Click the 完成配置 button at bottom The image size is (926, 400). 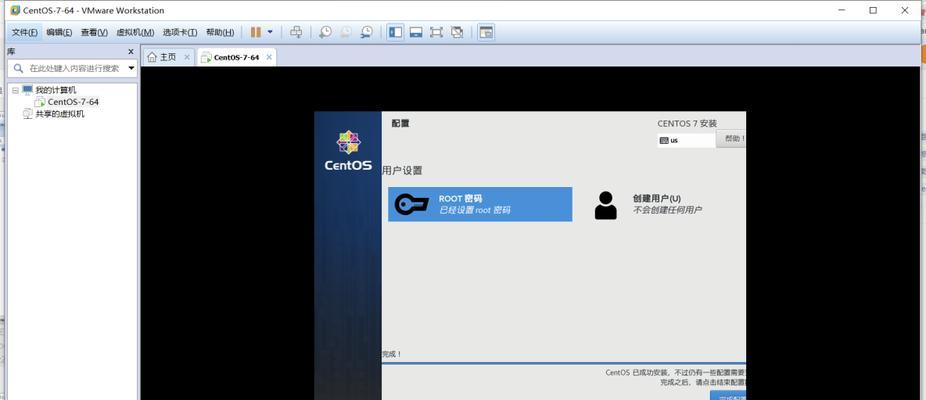[728, 395]
